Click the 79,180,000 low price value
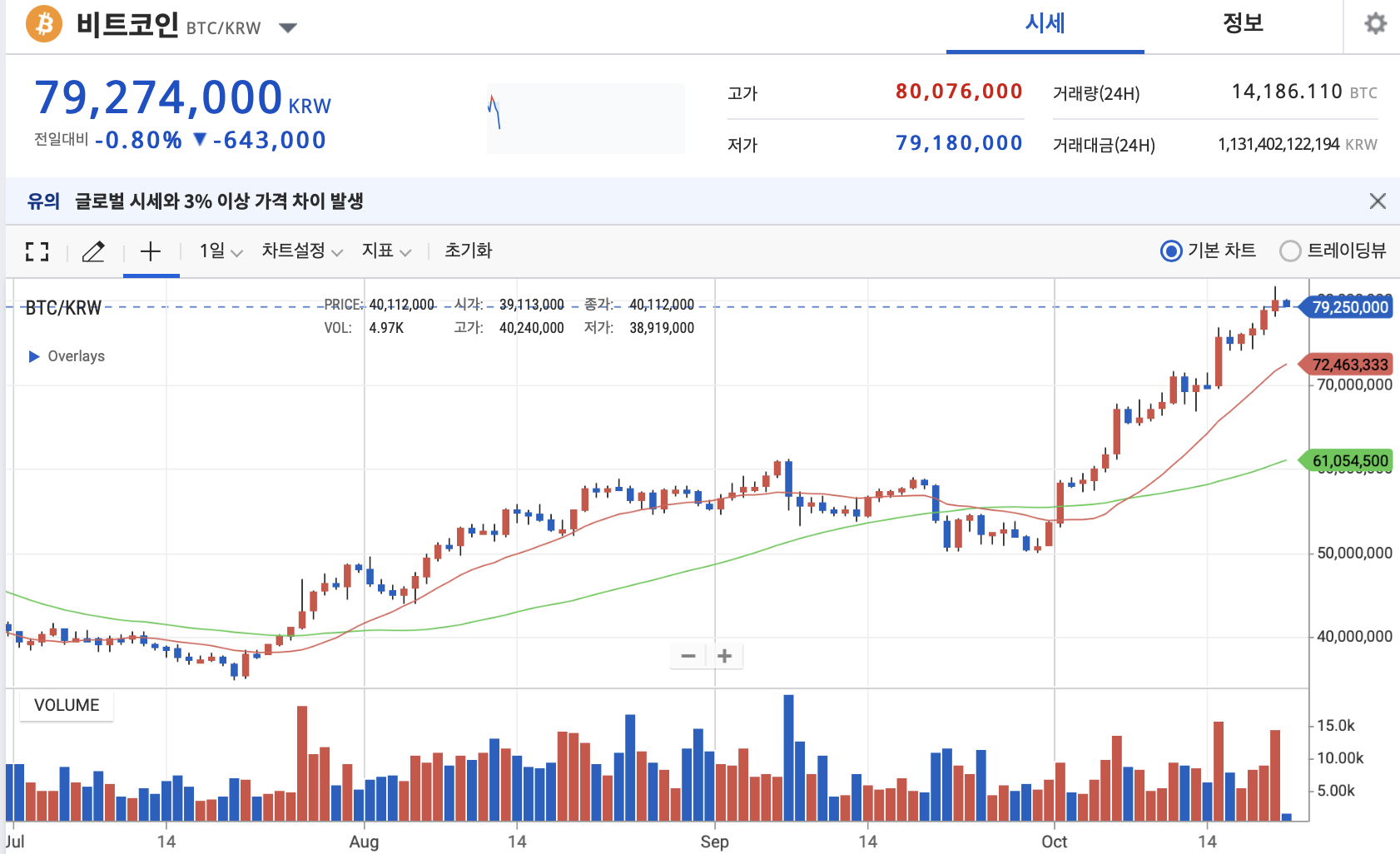The image size is (1400, 854). [959, 143]
